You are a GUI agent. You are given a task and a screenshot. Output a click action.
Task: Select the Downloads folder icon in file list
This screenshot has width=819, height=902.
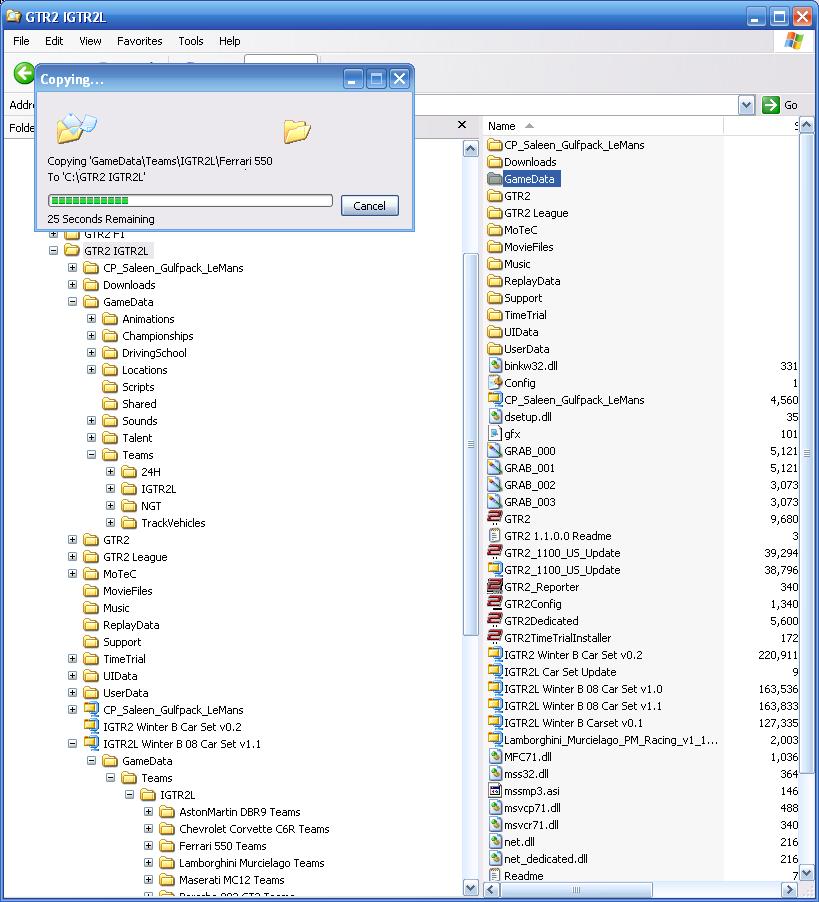tap(495, 162)
